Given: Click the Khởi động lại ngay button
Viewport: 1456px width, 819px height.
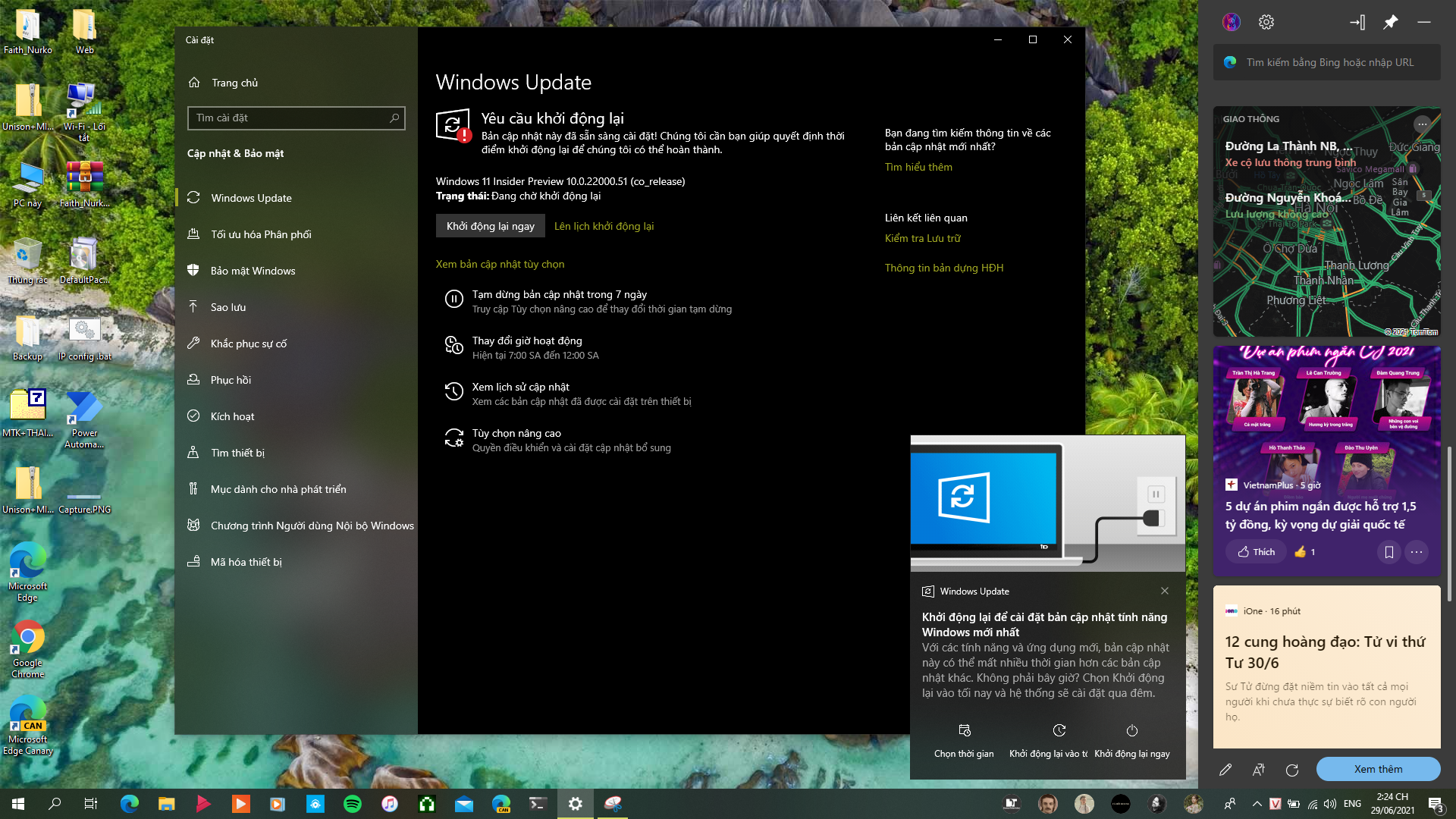Looking at the screenshot, I should 491,226.
